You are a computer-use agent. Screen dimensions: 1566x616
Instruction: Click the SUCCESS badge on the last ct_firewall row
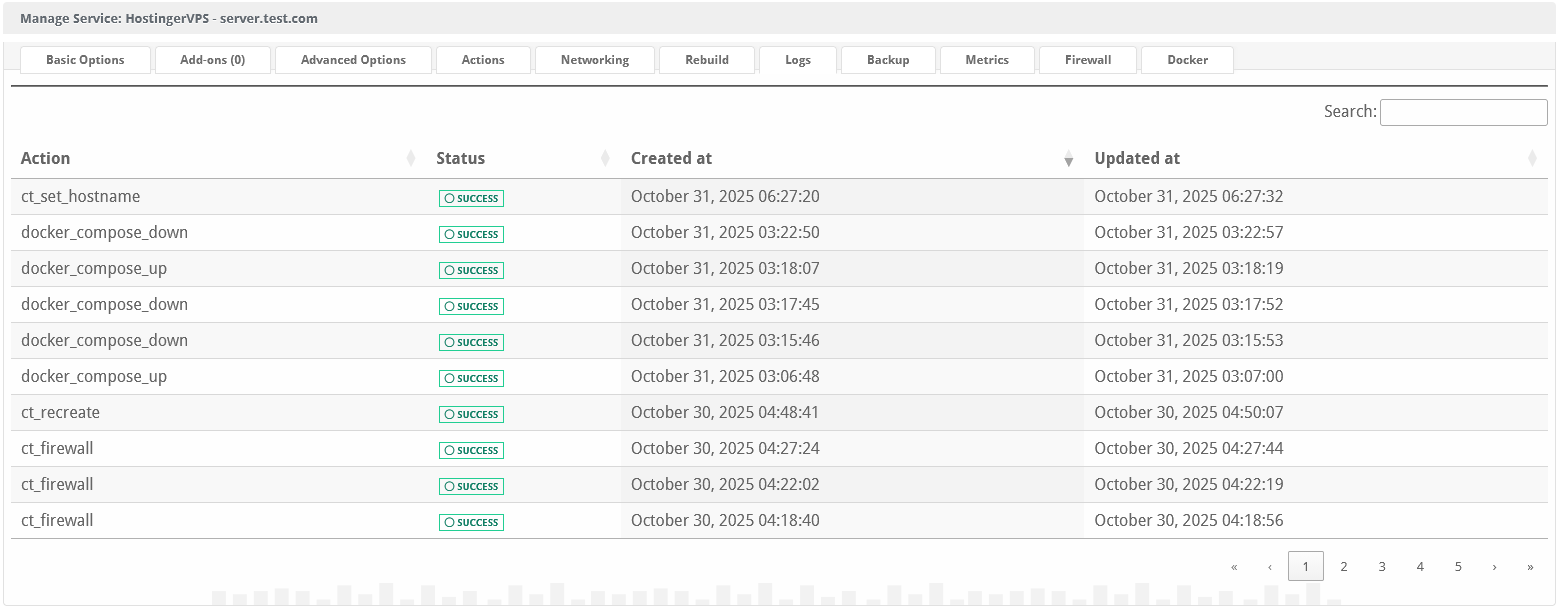coord(471,522)
